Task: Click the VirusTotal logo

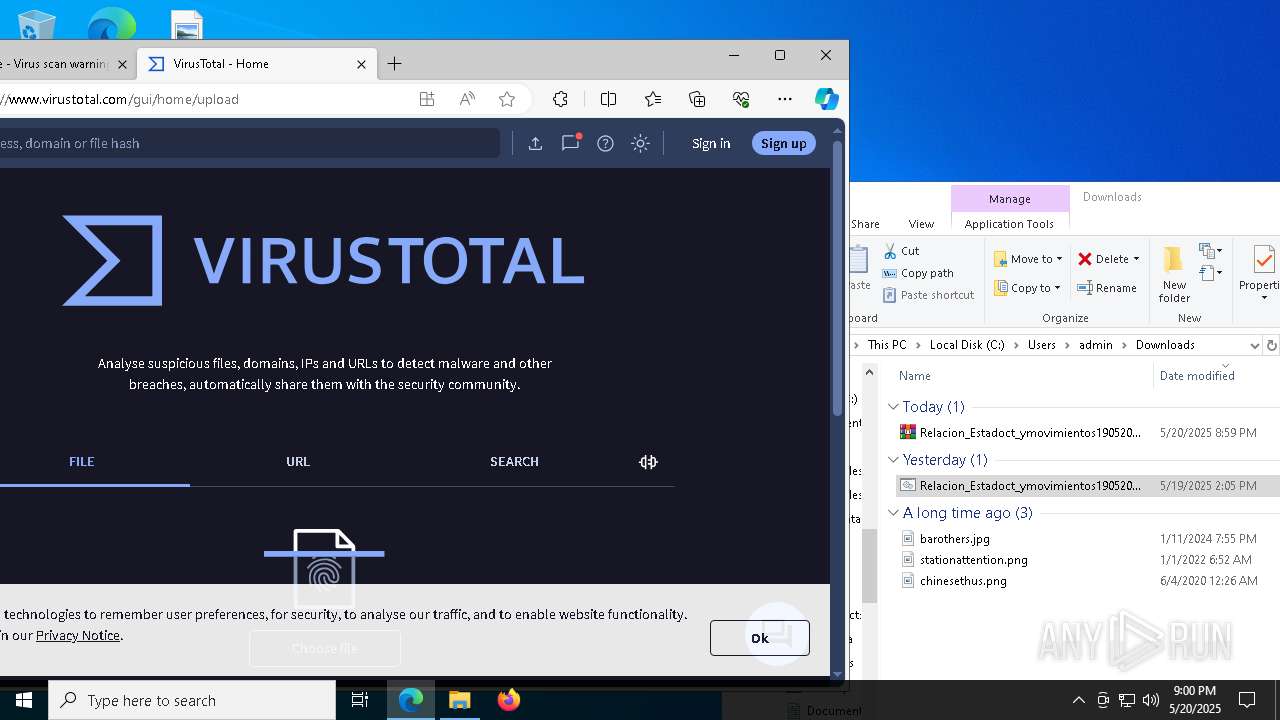Action: pyautogui.click(x=323, y=261)
